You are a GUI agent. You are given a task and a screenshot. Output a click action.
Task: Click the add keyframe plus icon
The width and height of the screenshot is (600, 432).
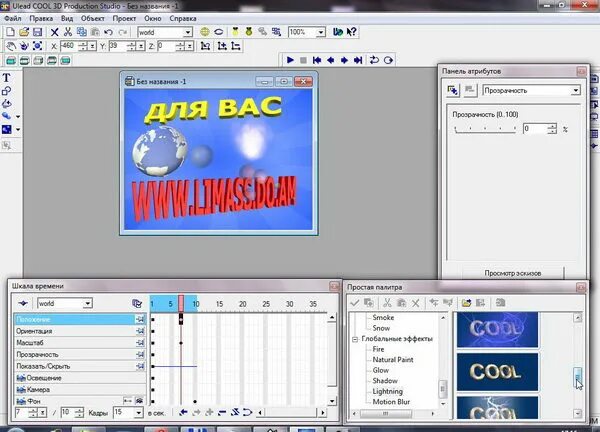pyautogui.click(x=209, y=412)
